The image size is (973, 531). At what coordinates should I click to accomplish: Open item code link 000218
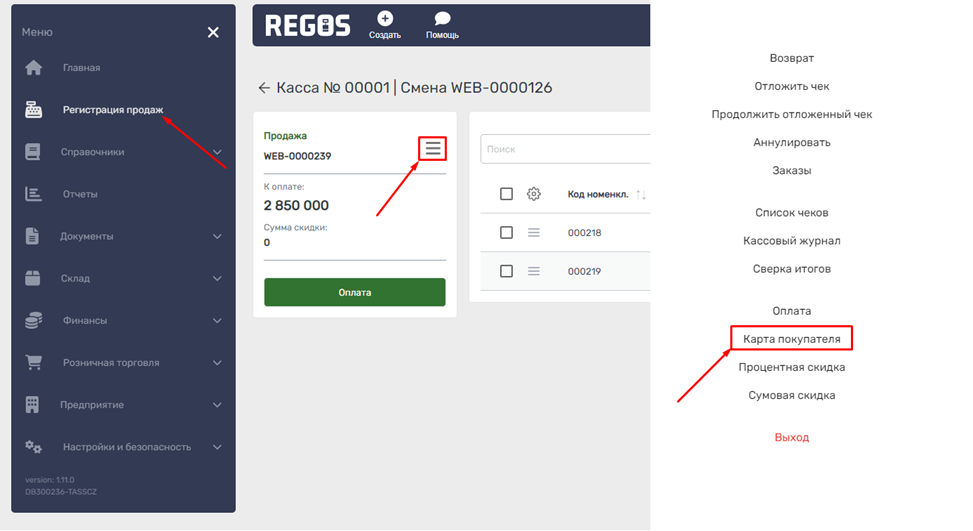tap(584, 232)
